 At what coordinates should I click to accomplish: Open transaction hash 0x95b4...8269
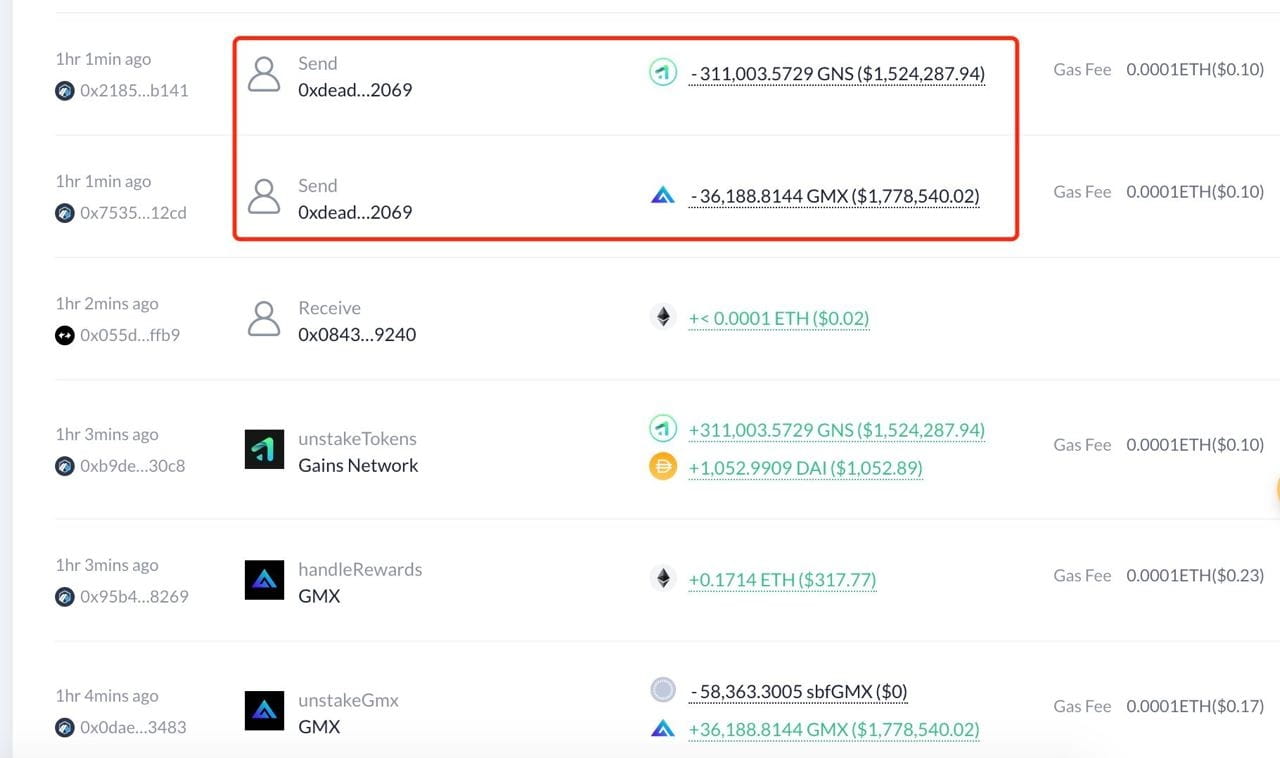click(x=134, y=596)
